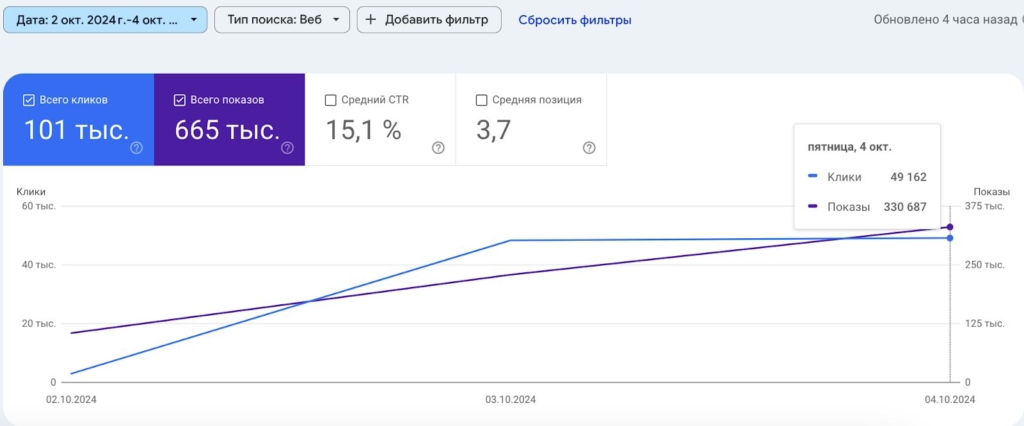The width and height of the screenshot is (1024, 426).
Task: Click the plus icon beside Добавить фильтр
Action: [370, 20]
